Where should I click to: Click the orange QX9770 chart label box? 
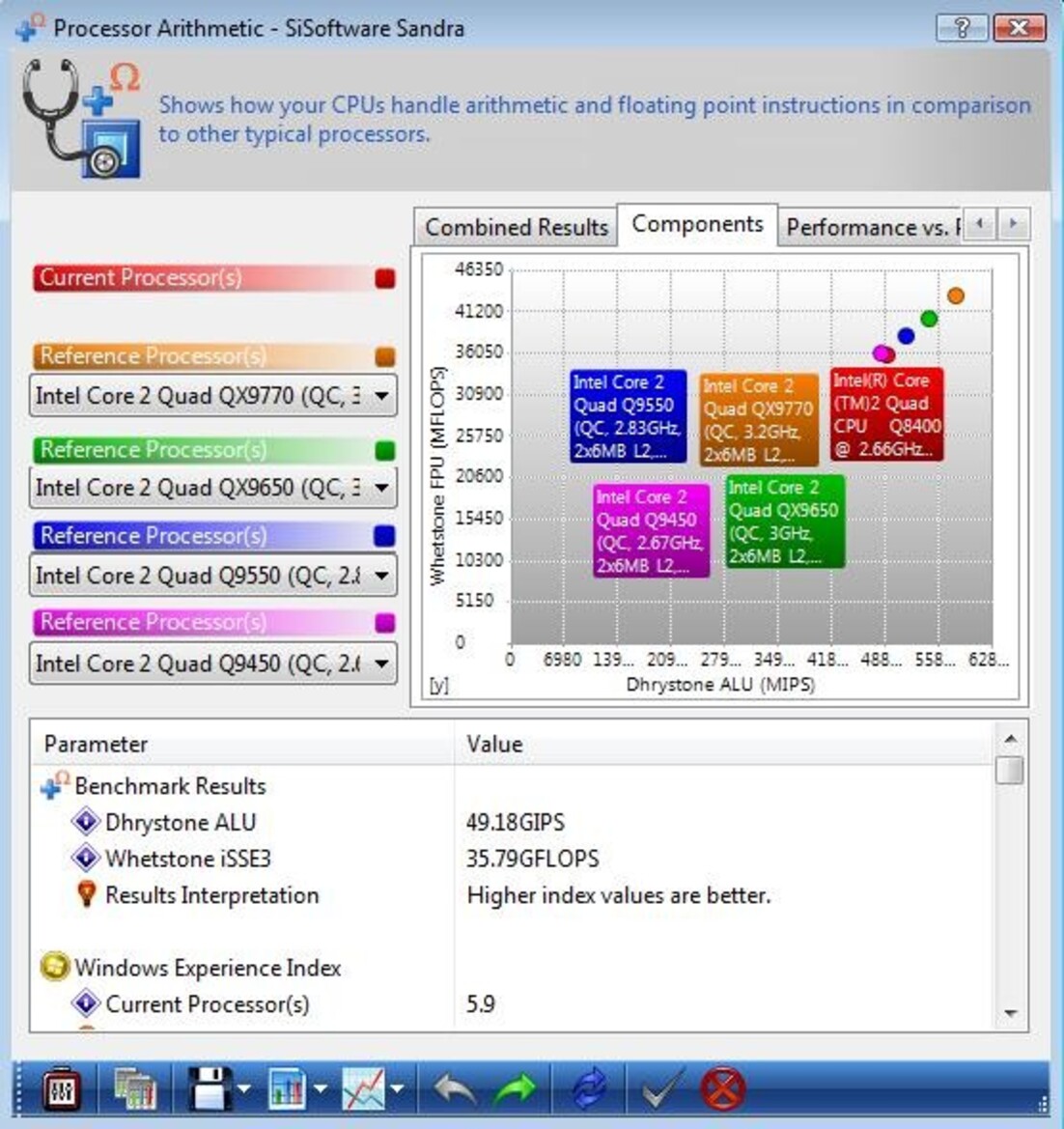tap(759, 420)
